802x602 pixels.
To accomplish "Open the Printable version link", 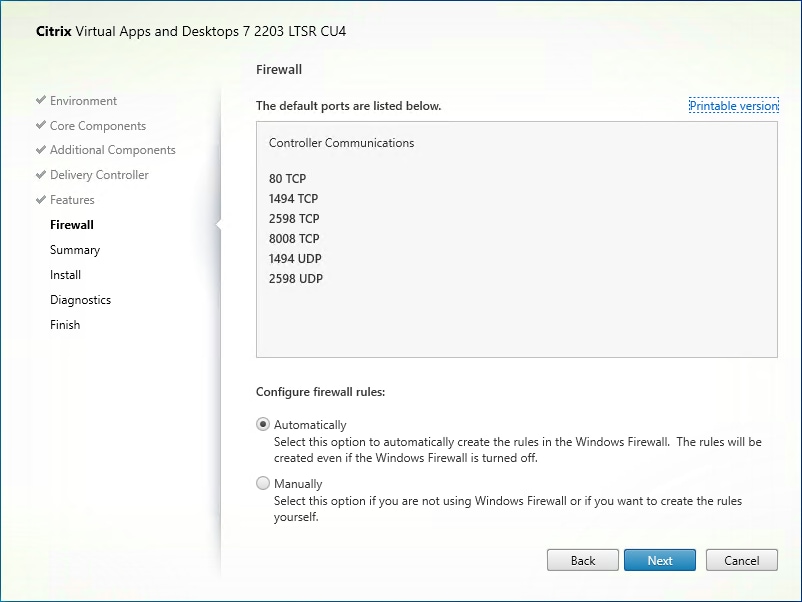I will click(733, 105).
